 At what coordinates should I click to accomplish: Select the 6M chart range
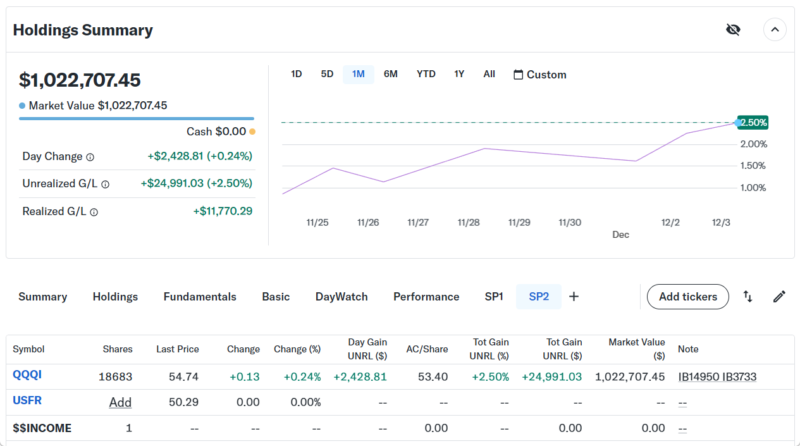pyautogui.click(x=390, y=74)
